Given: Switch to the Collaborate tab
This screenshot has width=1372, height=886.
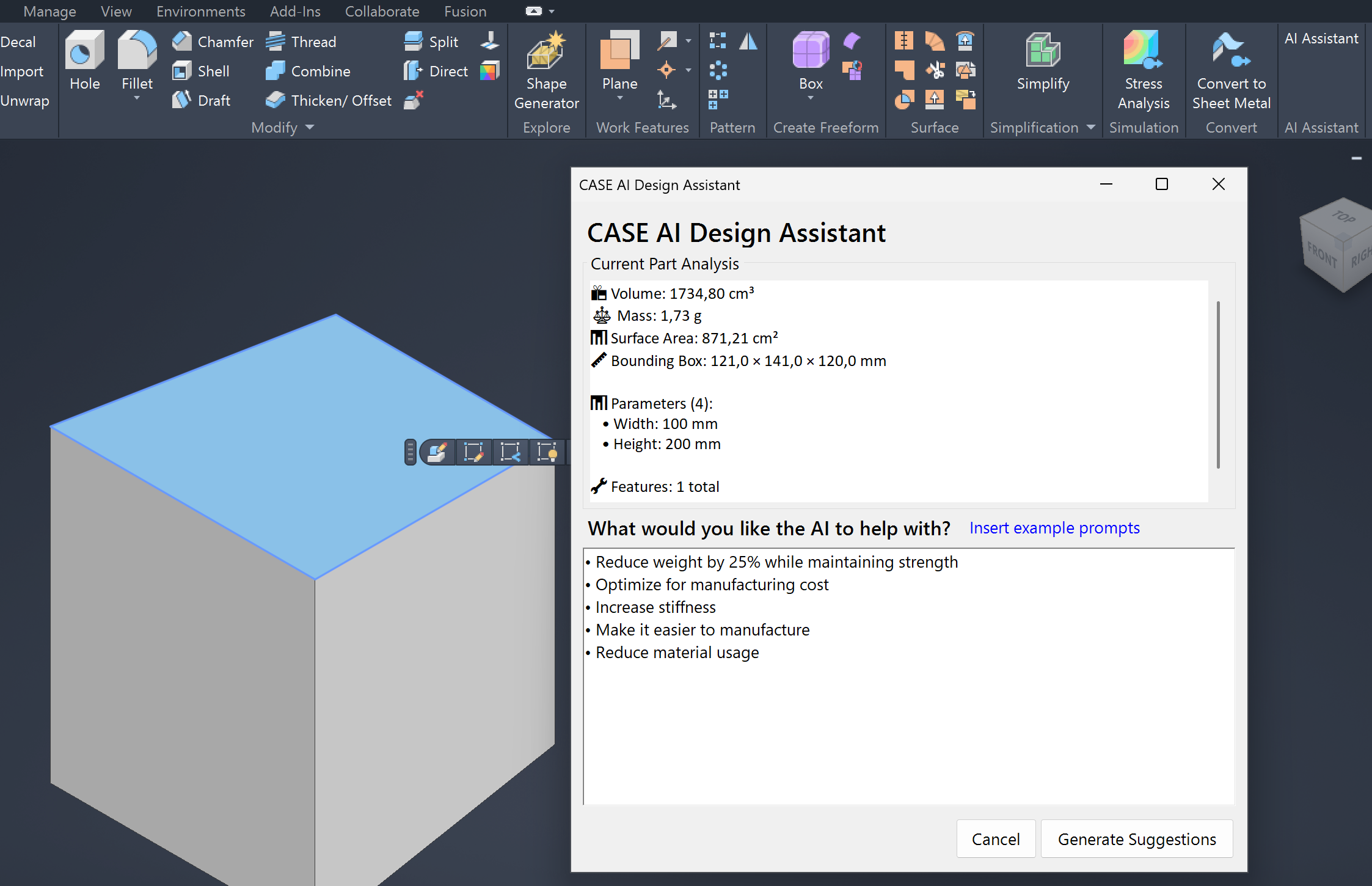Looking at the screenshot, I should [x=382, y=11].
